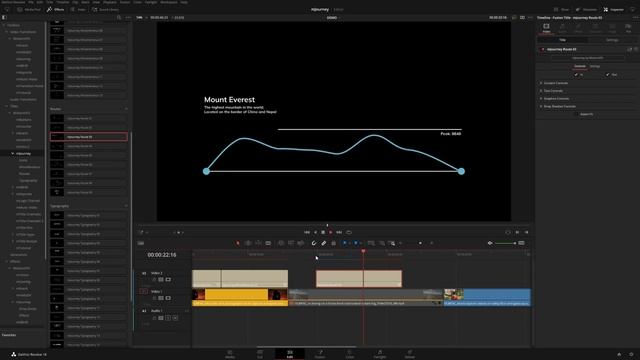Switch to Inspector Settings tab beside Title

[x=612, y=40]
